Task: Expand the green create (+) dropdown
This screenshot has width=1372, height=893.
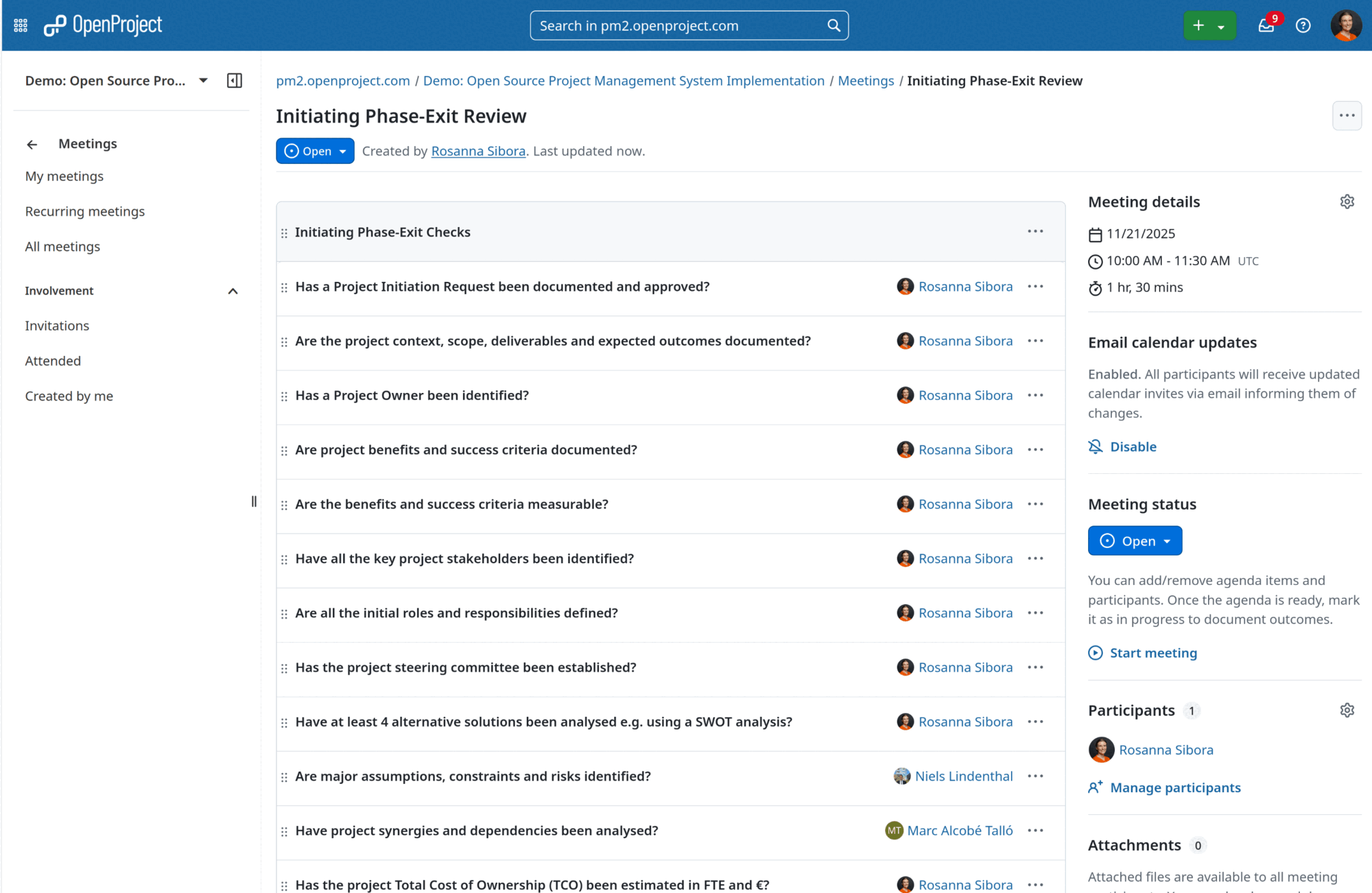Action: [x=1221, y=25]
